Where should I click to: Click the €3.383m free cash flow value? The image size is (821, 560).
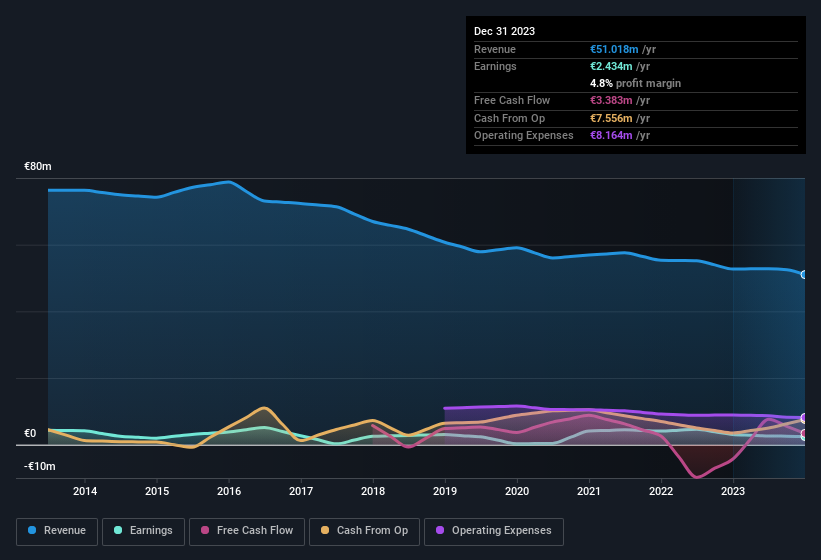[611, 100]
